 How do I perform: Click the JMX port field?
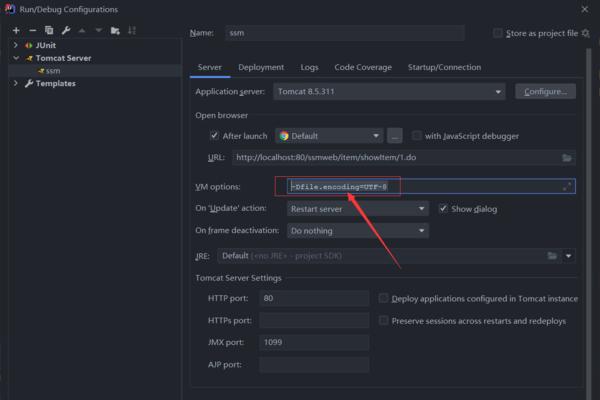point(314,342)
